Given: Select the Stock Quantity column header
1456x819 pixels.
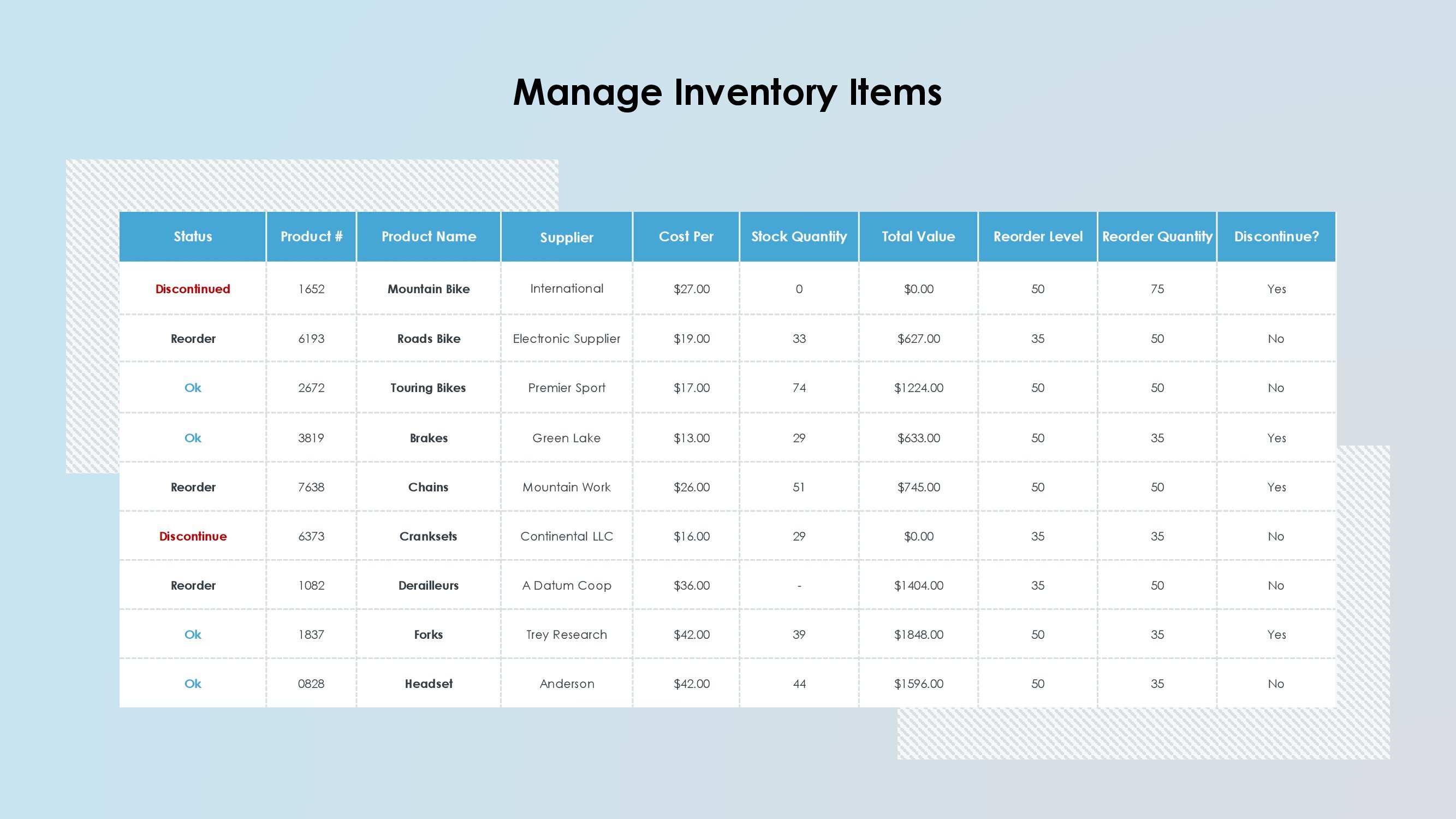Looking at the screenshot, I should (799, 236).
